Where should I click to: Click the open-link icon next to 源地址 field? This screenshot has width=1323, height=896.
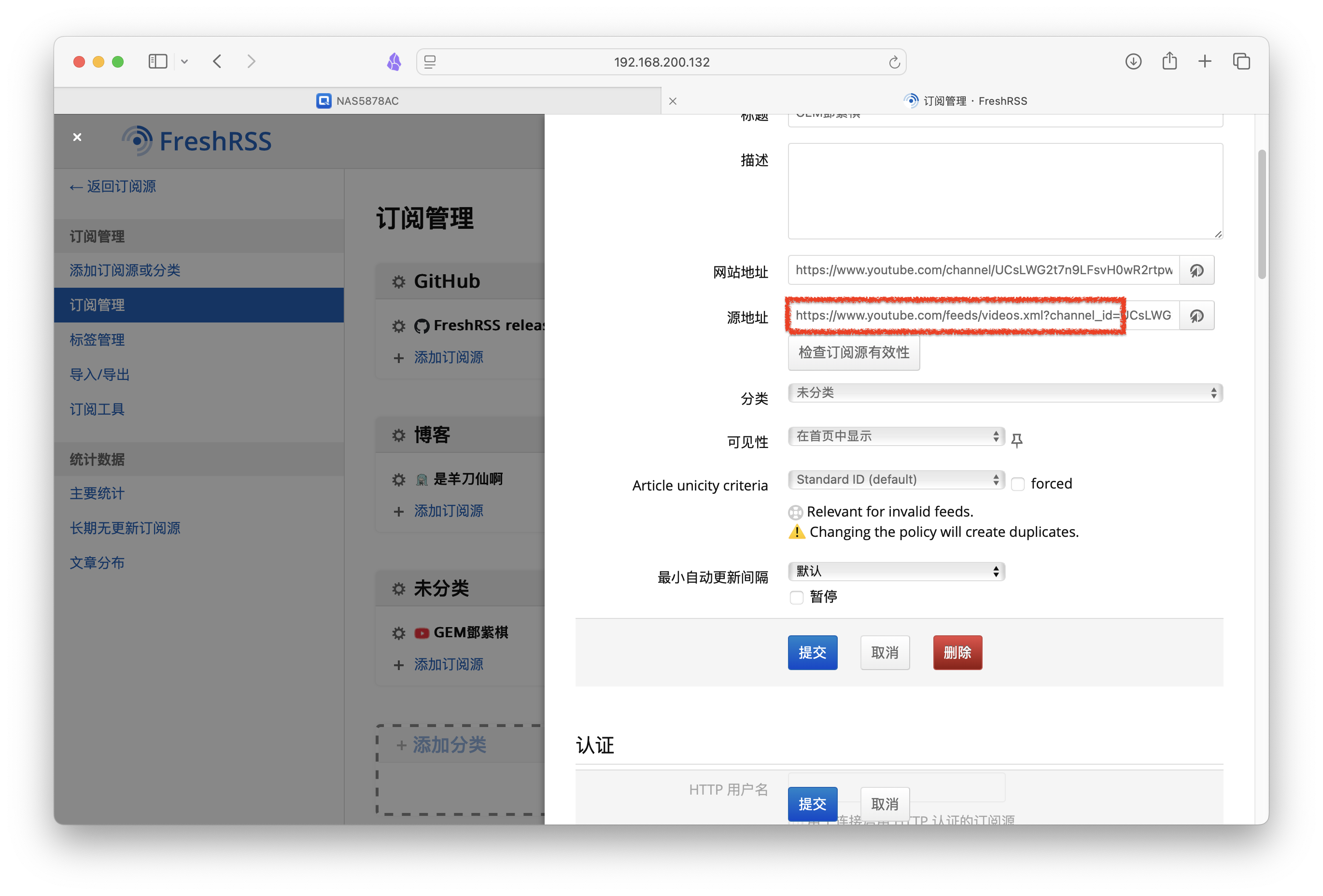click(1196, 316)
